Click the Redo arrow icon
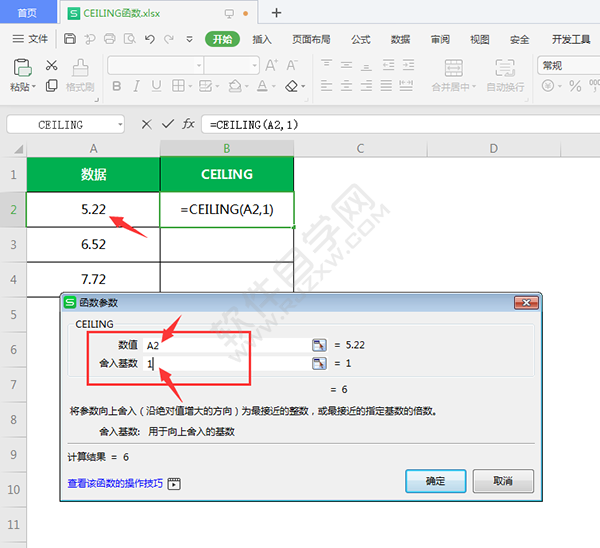This screenshot has width=600, height=548. (x=169, y=39)
